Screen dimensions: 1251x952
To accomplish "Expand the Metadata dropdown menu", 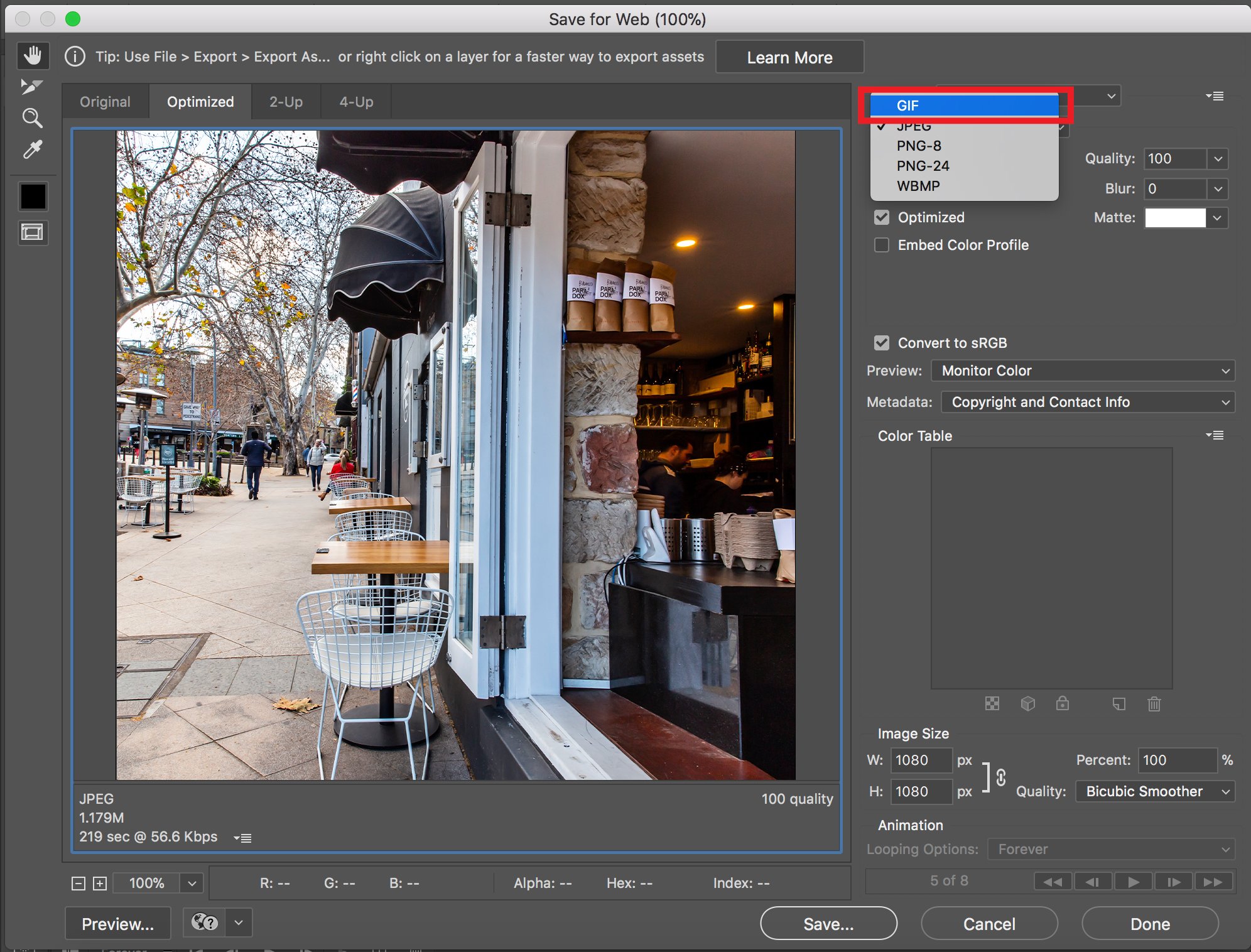I will (1085, 401).
